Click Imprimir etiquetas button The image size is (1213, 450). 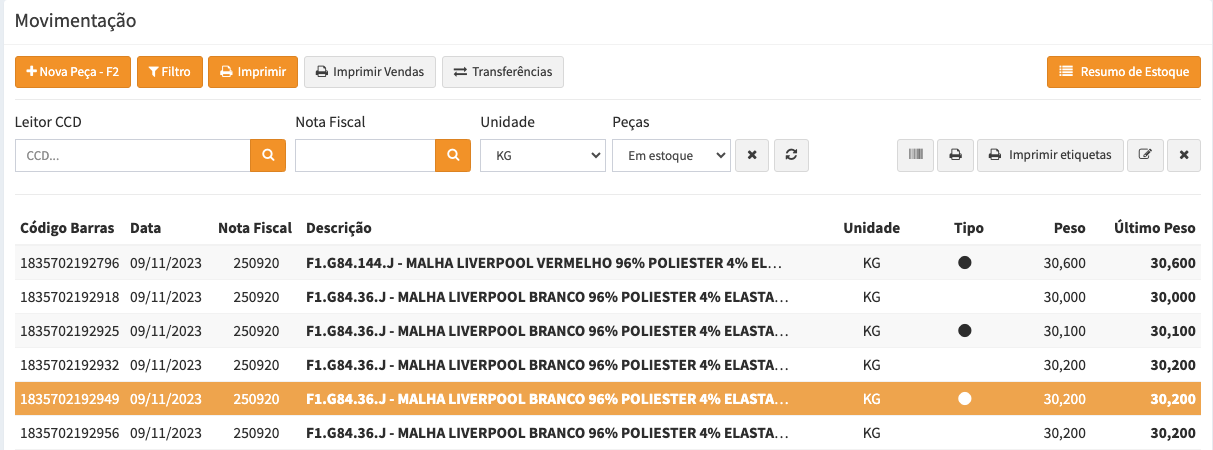(x=1050, y=155)
